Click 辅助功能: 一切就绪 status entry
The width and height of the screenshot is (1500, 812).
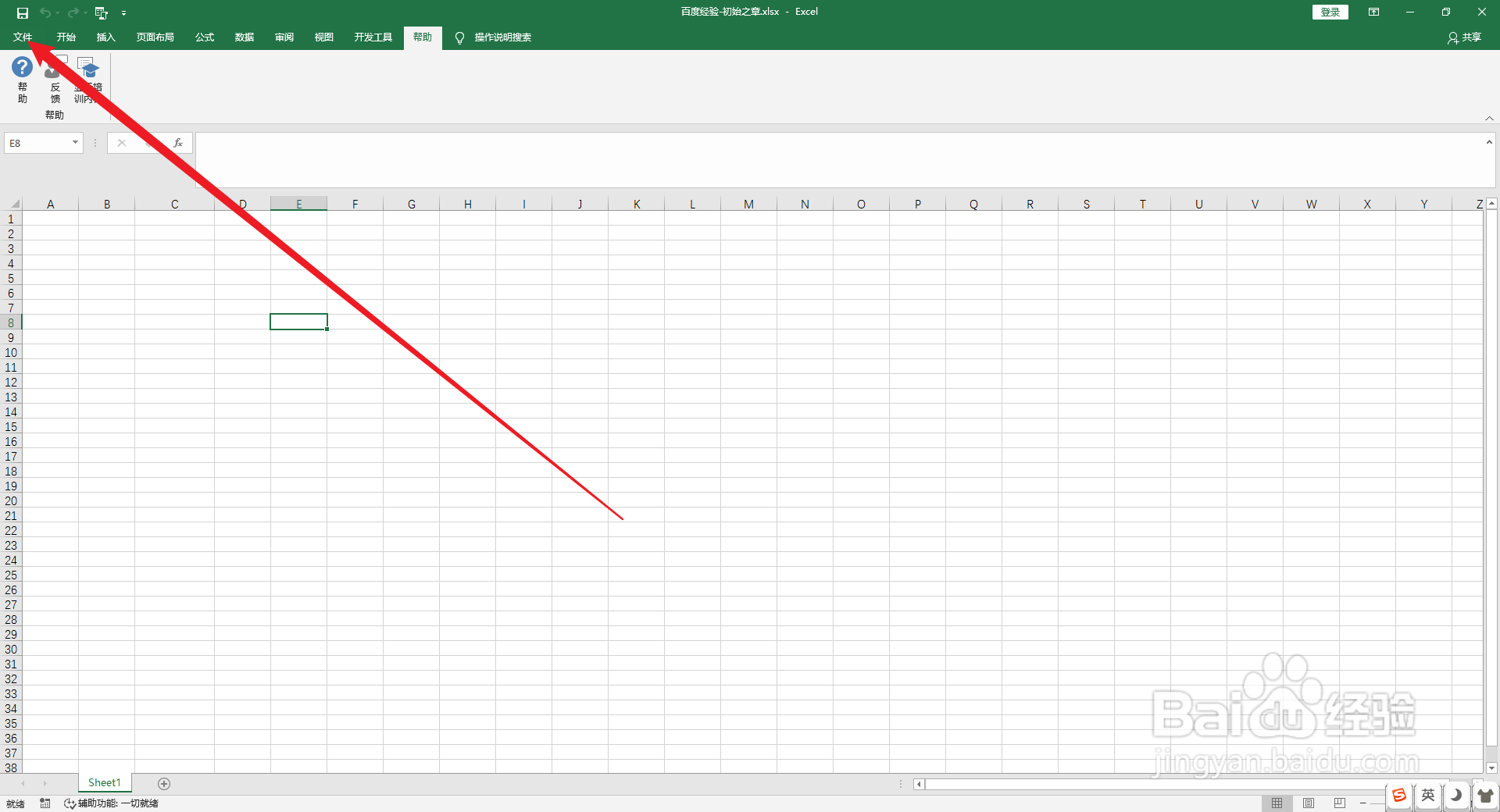pos(111,803)
